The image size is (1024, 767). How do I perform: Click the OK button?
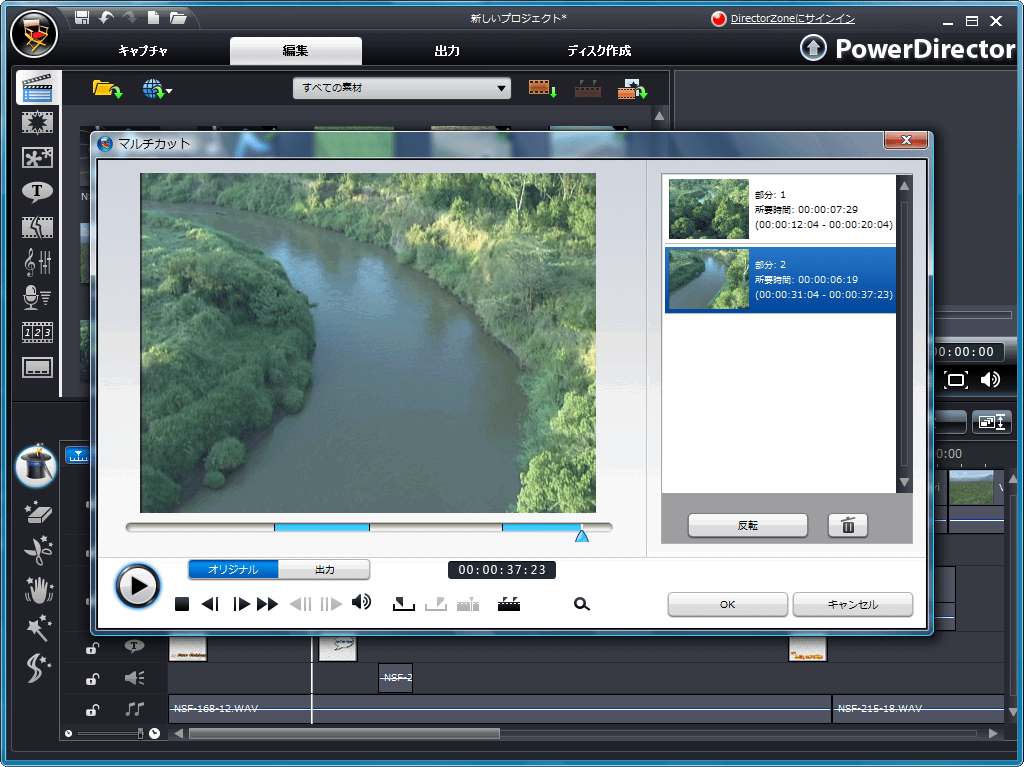727,605
